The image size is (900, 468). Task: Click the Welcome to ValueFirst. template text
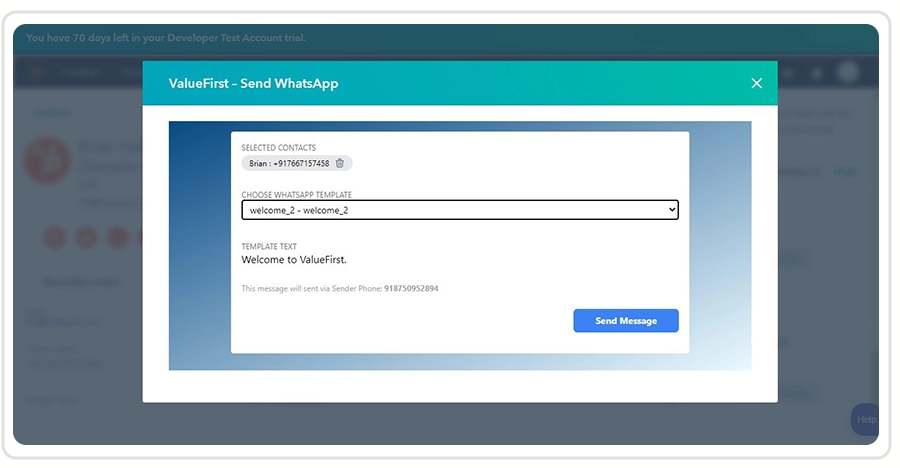tap(294, 260)
